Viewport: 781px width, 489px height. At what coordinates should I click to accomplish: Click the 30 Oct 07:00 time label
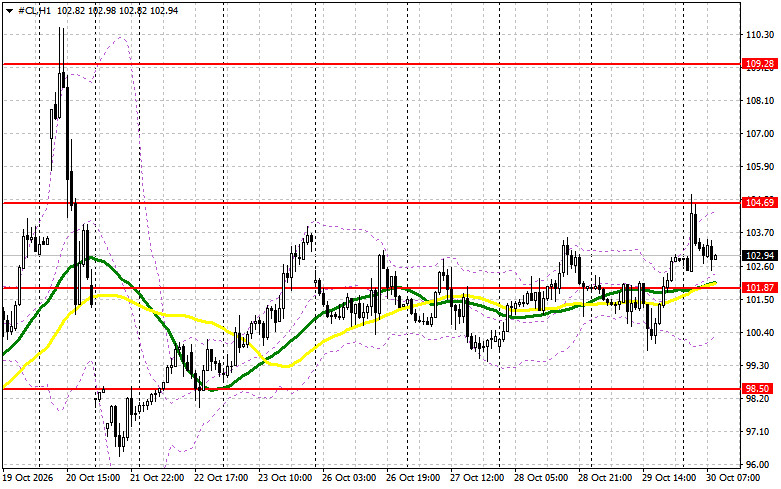(733, 478)
